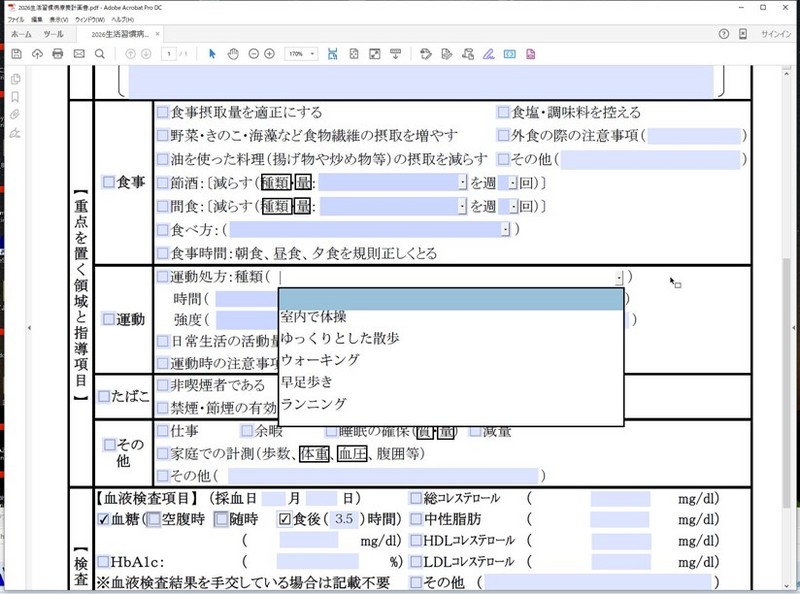Zoom in with plus icon
The height and width of the screenshot is (594, 800).
269,54
